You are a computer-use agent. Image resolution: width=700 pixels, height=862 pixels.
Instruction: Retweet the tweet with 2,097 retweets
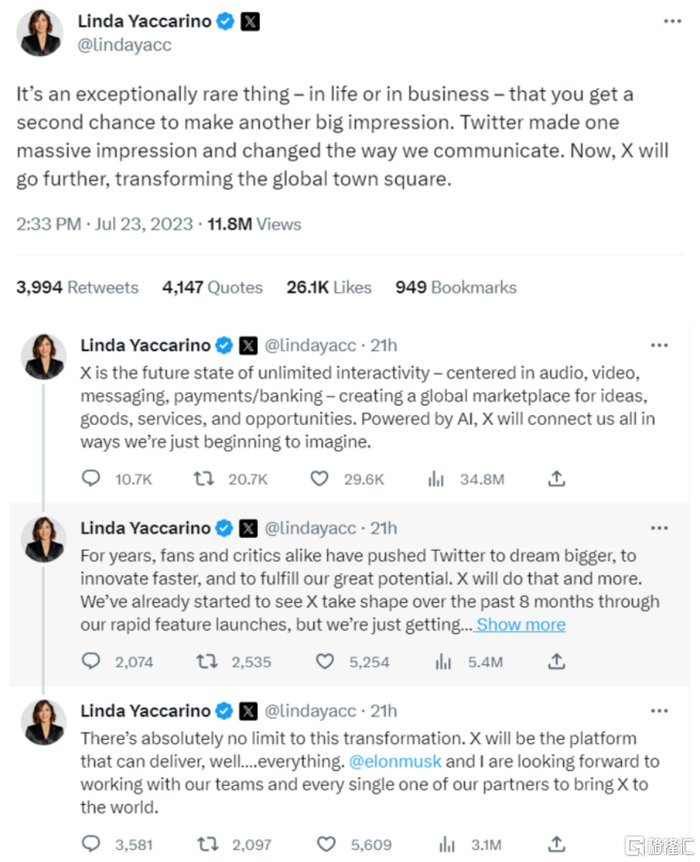click(205, 844)
